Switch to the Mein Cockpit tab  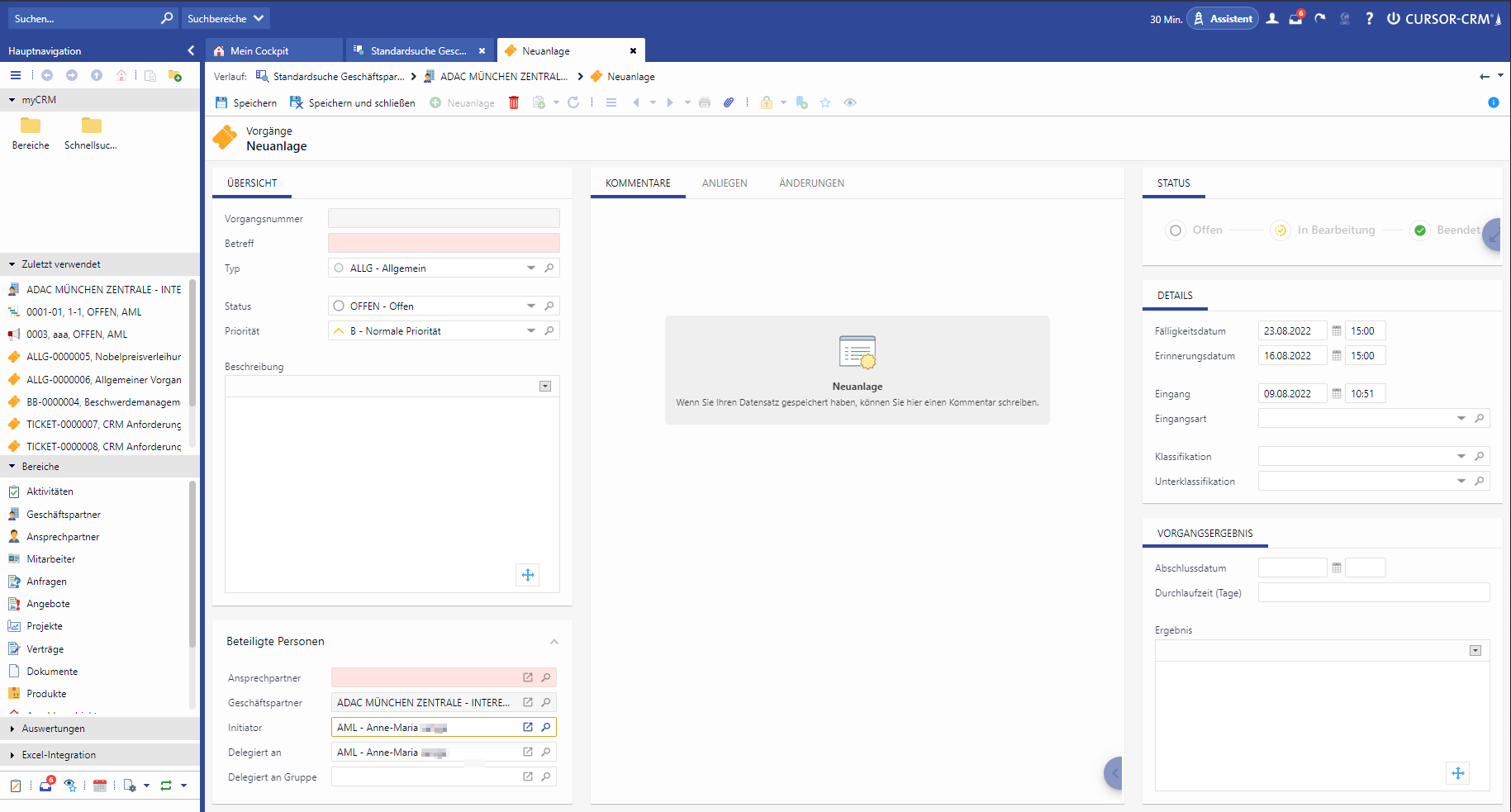[x=259, y=51]
